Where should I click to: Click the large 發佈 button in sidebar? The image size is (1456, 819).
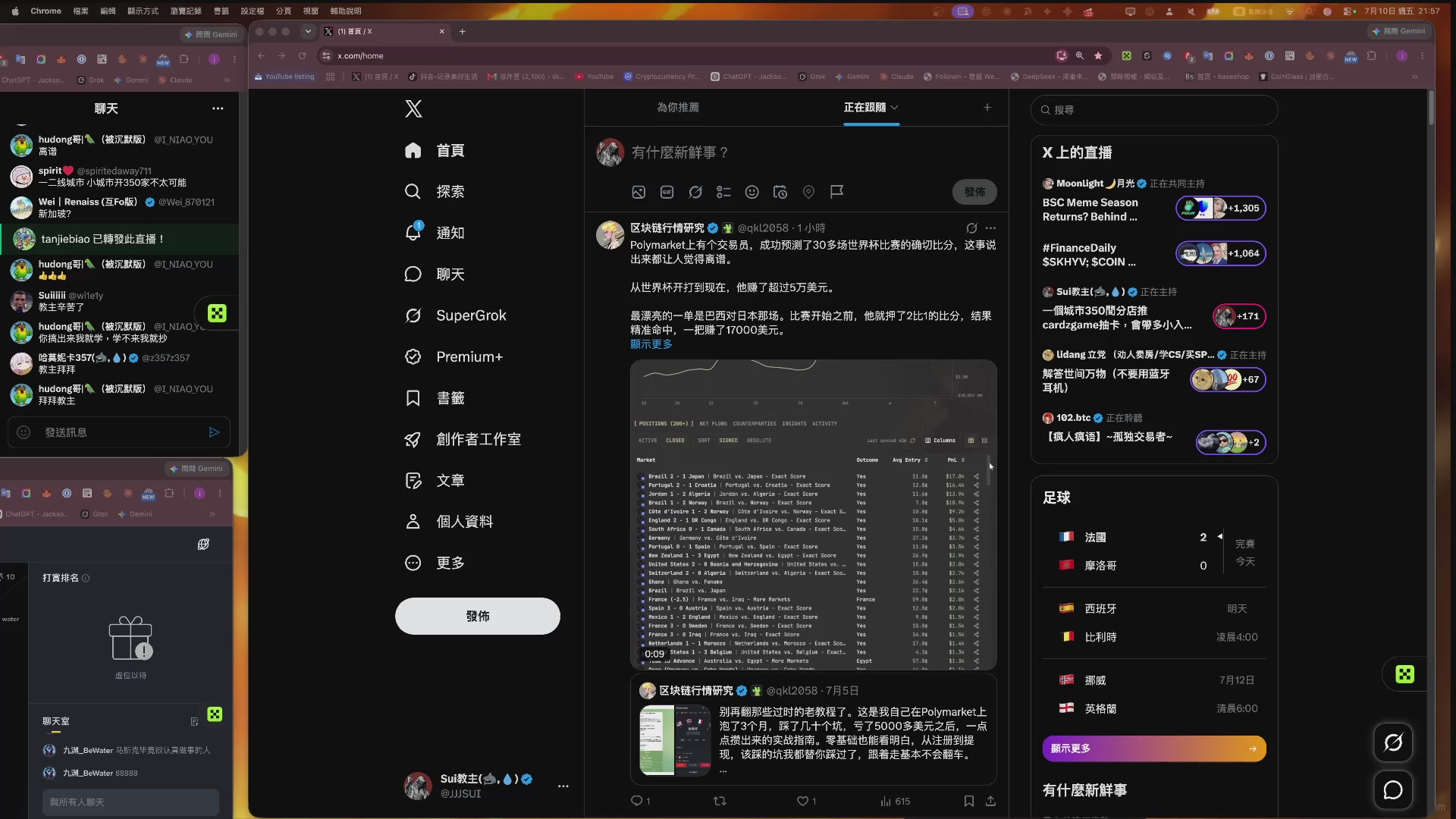(x=478, y=616)
